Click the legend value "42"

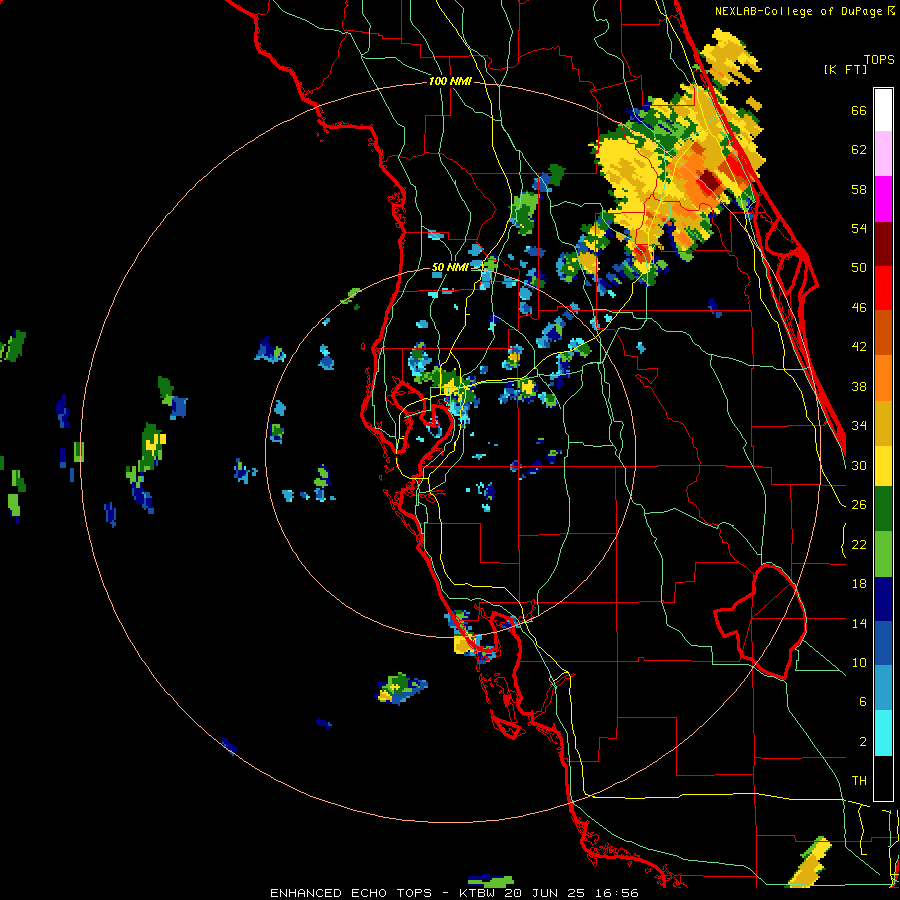click(x=859, y=346)
